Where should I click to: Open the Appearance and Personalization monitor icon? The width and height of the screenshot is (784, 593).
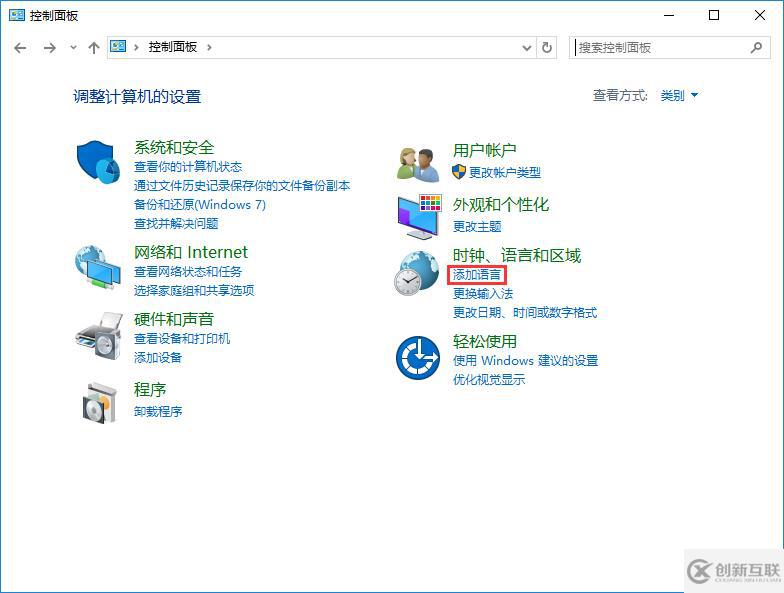click(418, 215)
